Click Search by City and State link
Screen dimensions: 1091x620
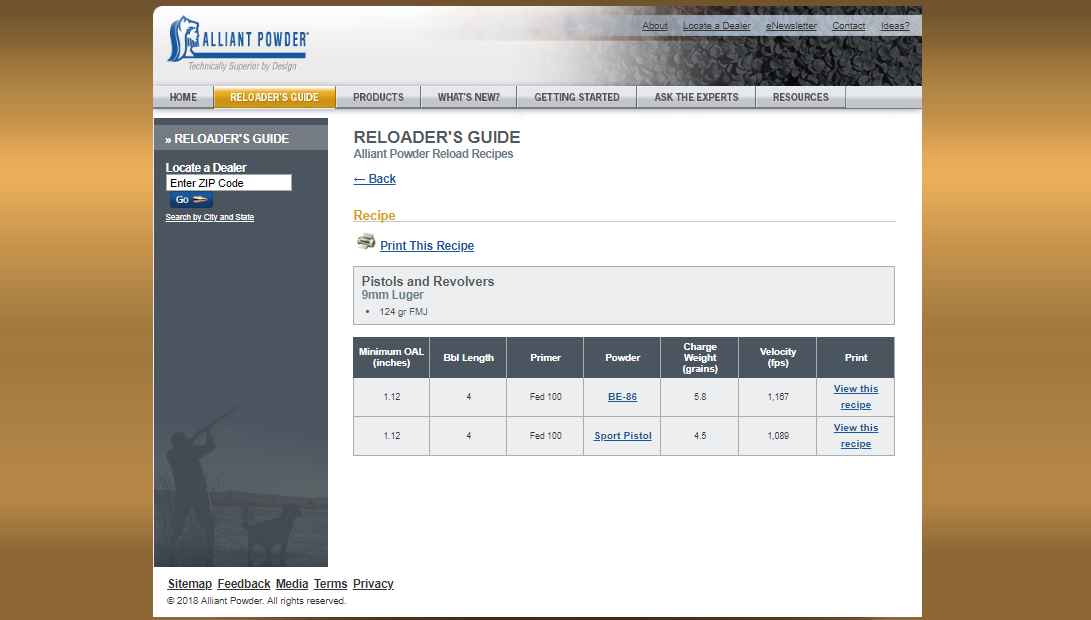209,217
